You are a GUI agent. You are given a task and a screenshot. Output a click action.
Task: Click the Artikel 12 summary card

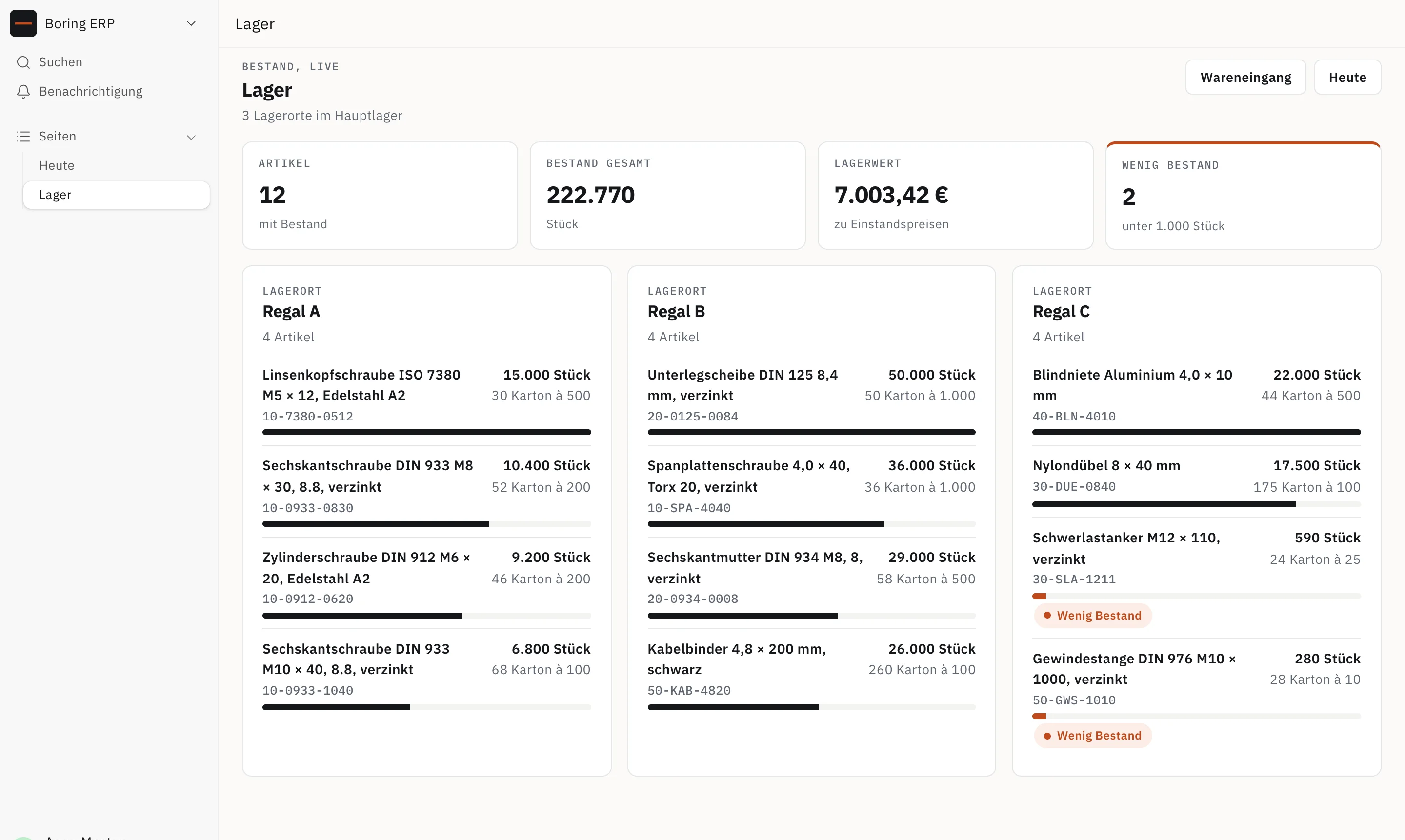pos(380,195)
